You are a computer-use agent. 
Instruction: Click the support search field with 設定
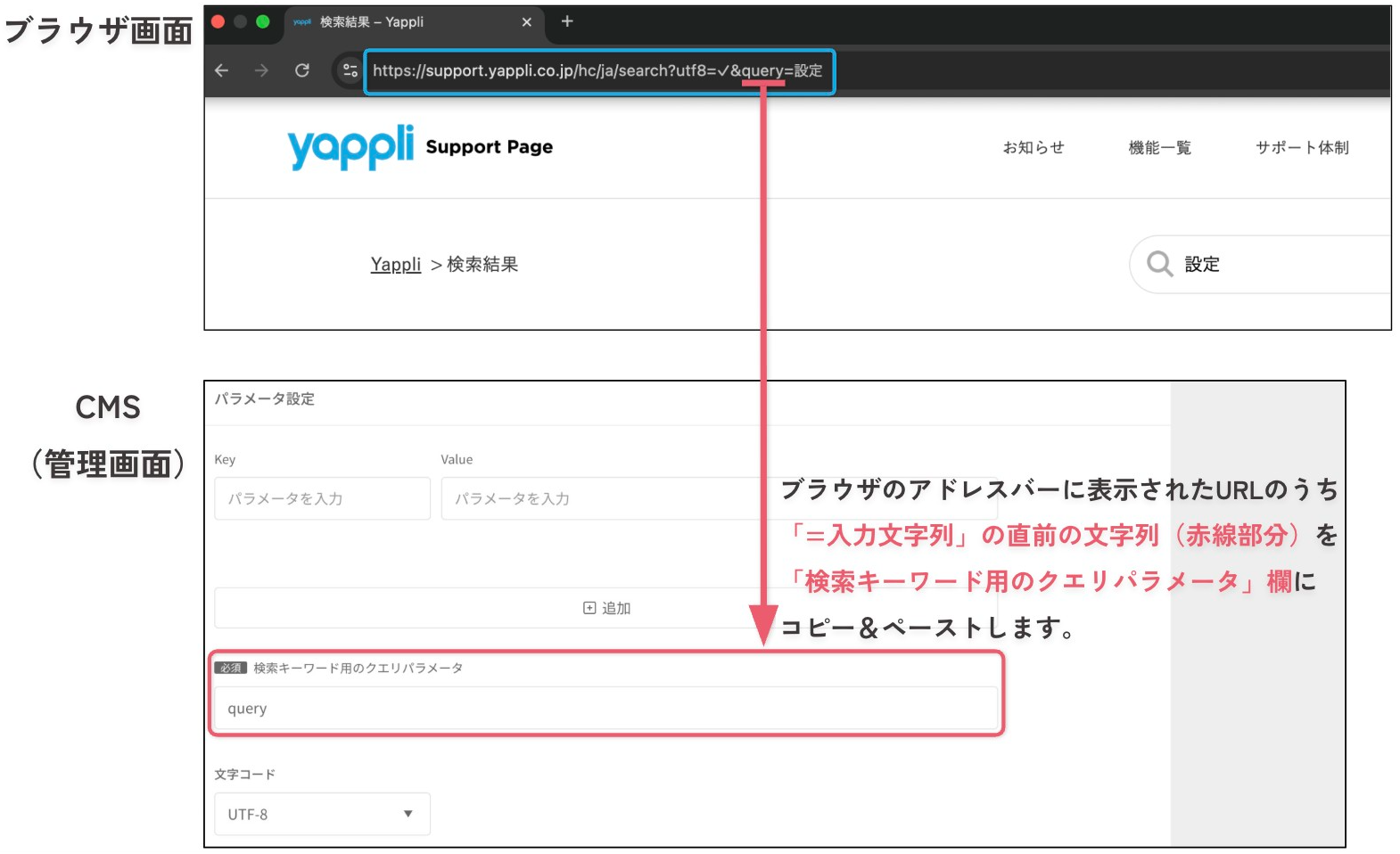tap(1260, 265)
